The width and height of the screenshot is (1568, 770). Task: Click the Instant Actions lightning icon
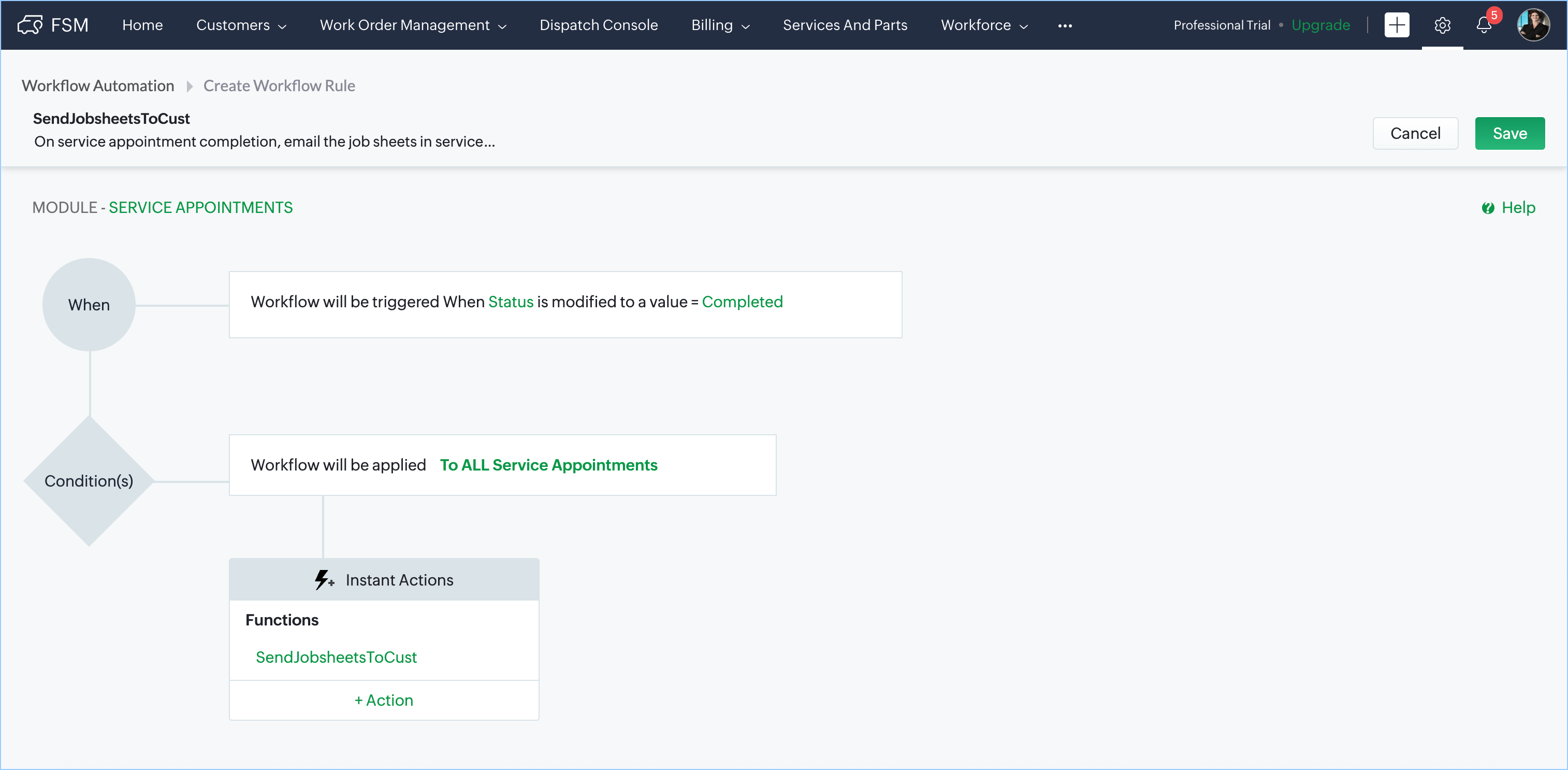coord(324,579)
